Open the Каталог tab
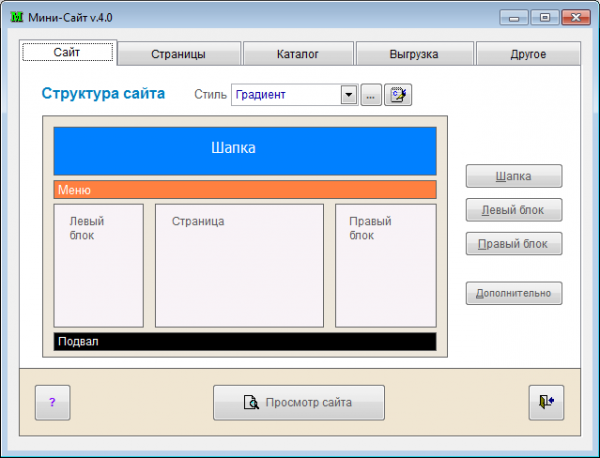Viewport: 600px width, 458px height. (298, 54)
